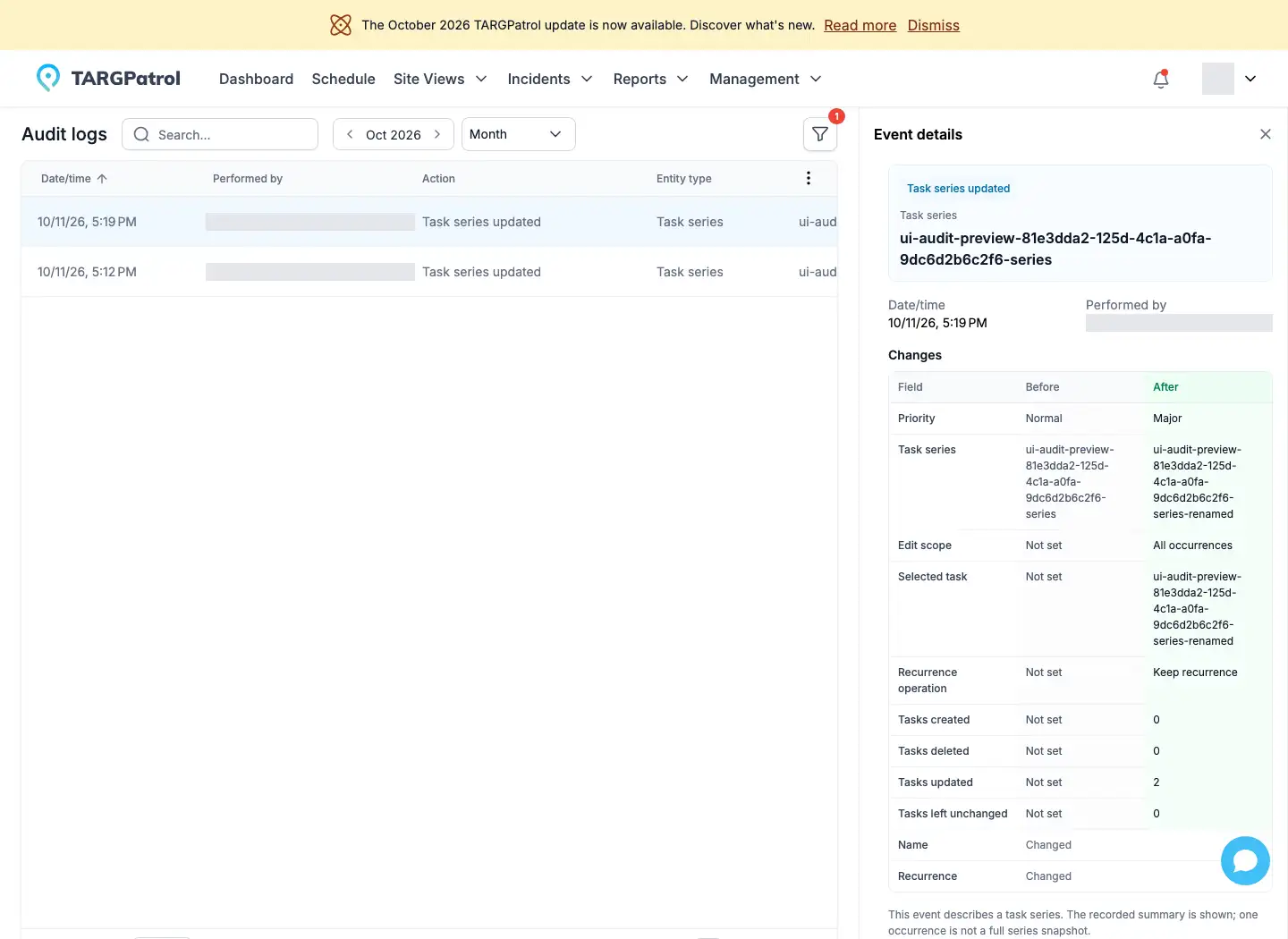Open the Month range dropdown

coord(518,134)
